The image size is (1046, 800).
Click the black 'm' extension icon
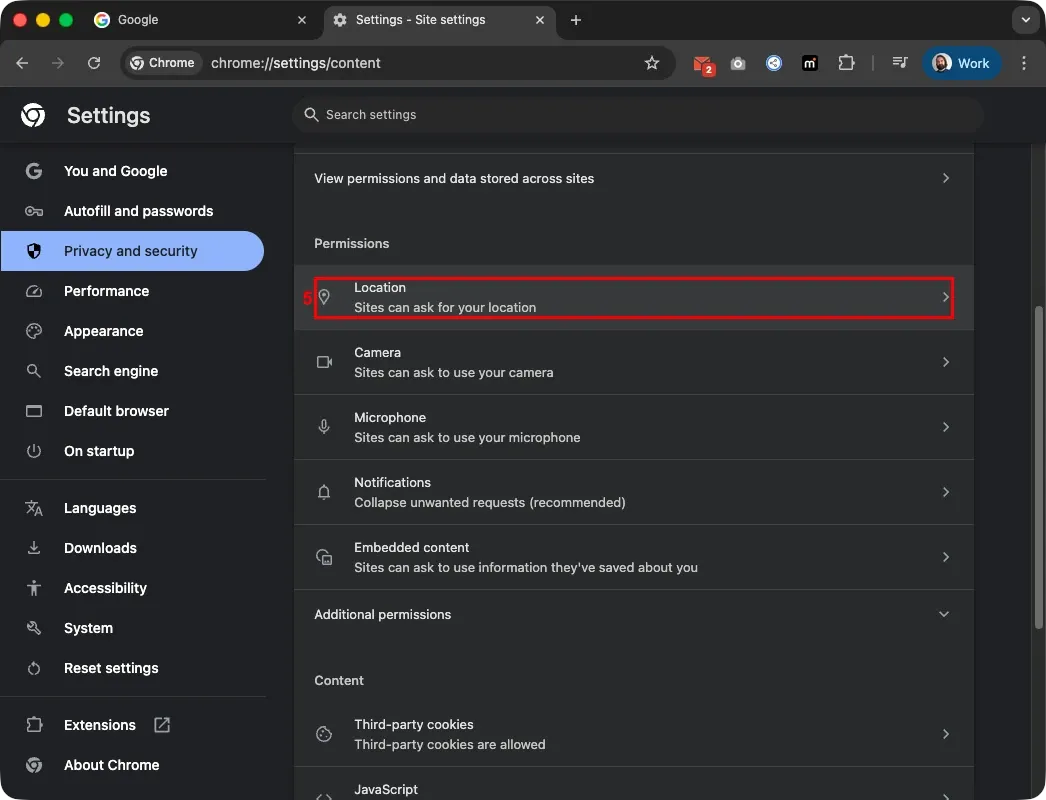tap(810, 63)
